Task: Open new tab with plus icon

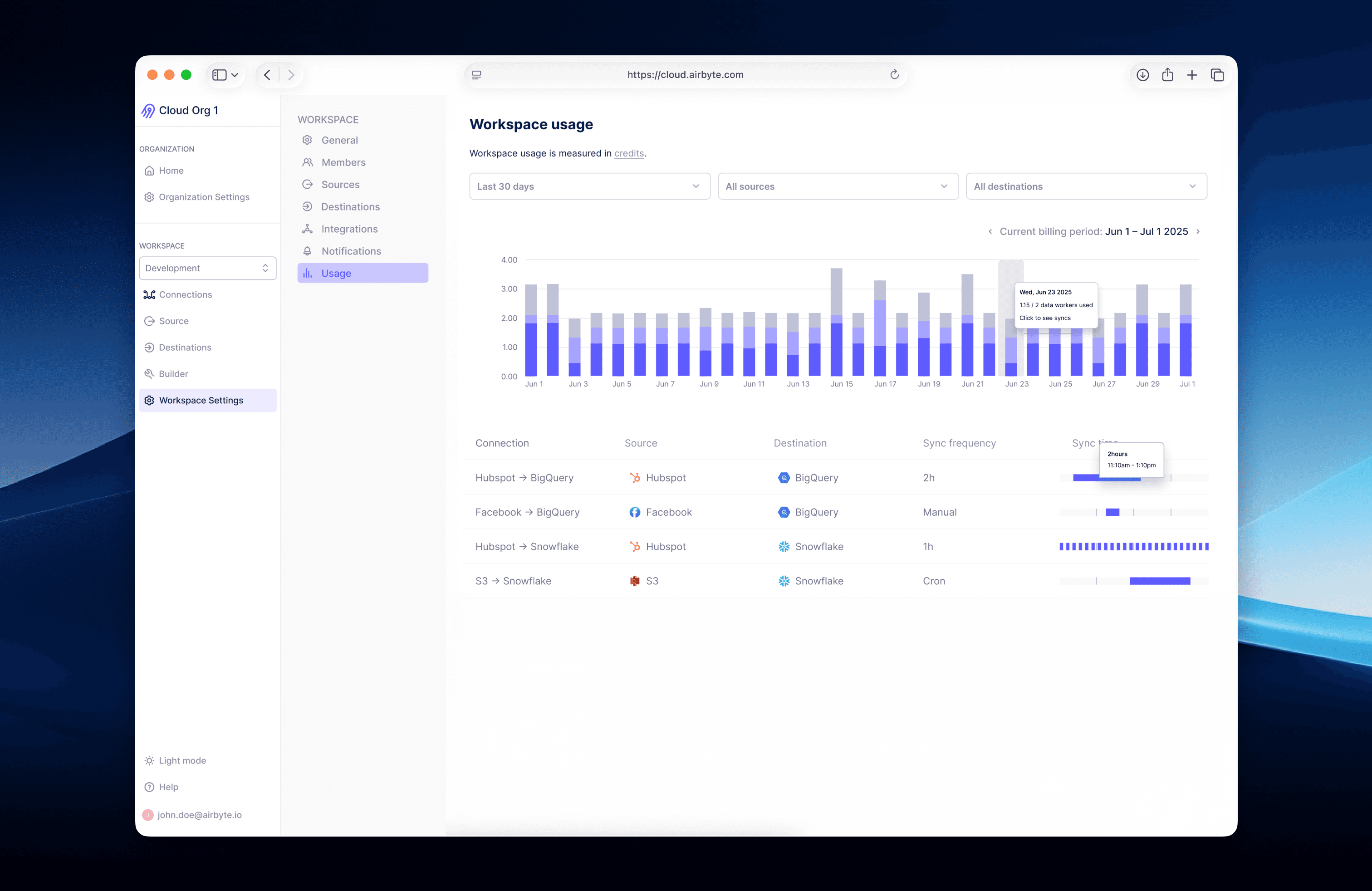Action: 1192,75
